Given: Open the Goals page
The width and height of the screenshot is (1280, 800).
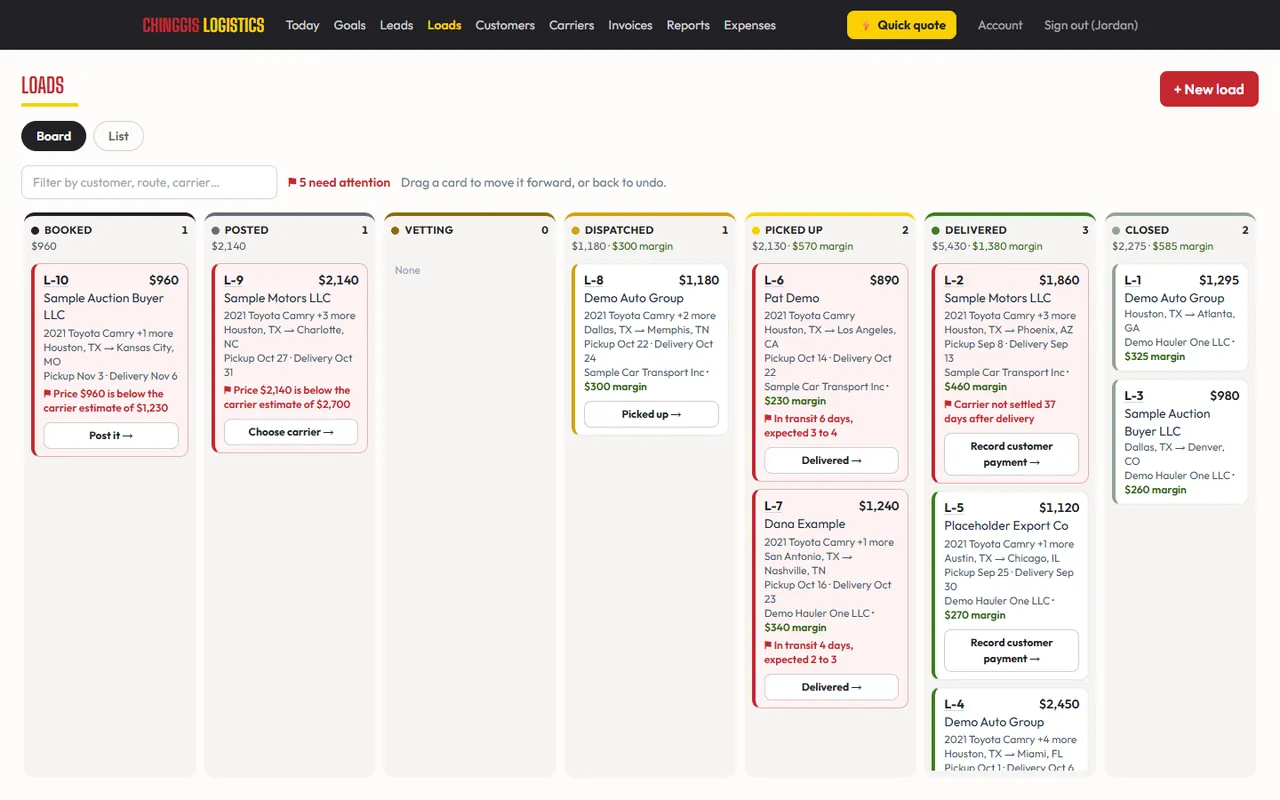Looking at the screenshot, I should click(349, 25).
